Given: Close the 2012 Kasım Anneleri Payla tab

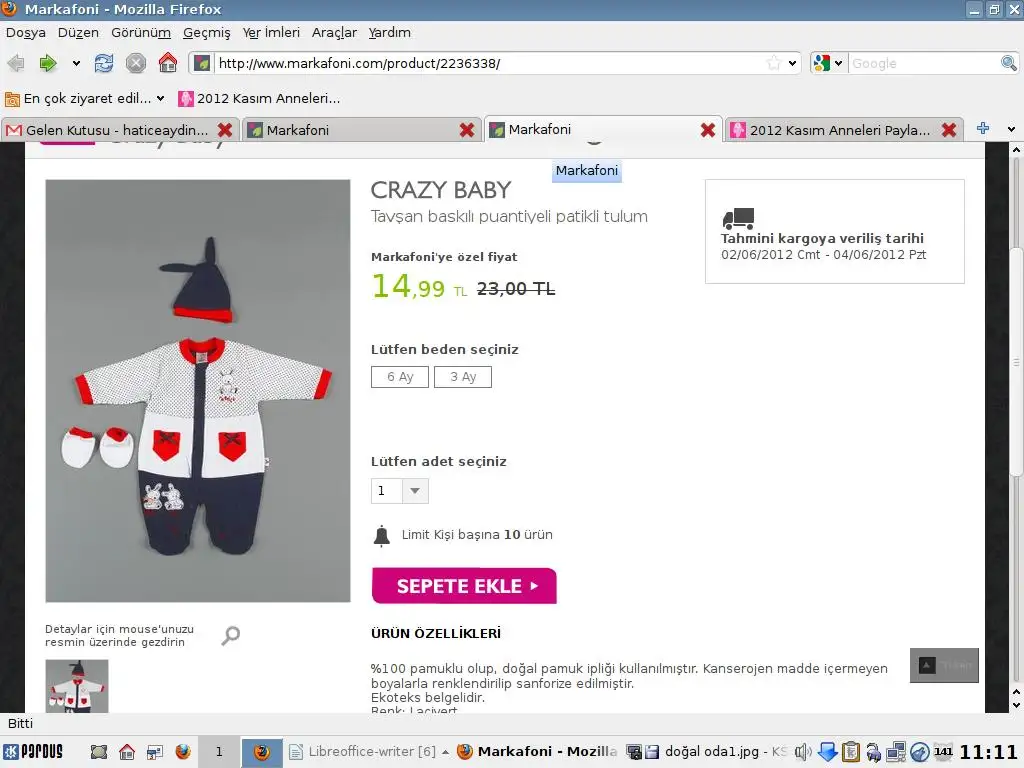Looking at the screenshot, I should 949,130.
